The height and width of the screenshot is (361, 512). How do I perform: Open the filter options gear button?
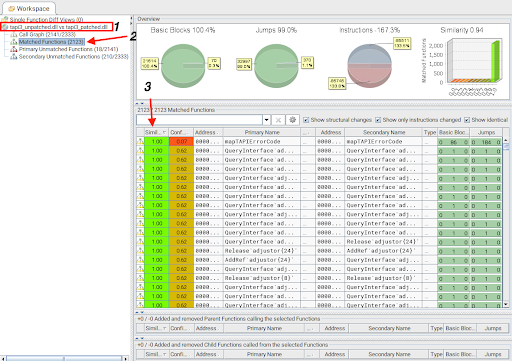(x=292, y=120)
